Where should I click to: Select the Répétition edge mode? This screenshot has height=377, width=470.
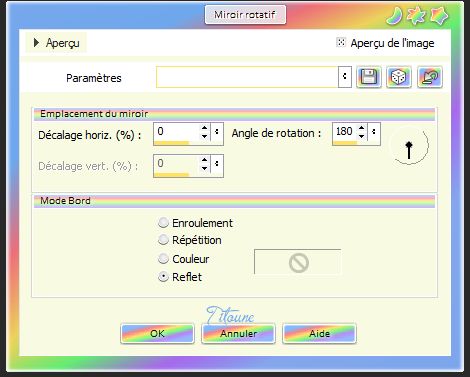coord(163,240)
